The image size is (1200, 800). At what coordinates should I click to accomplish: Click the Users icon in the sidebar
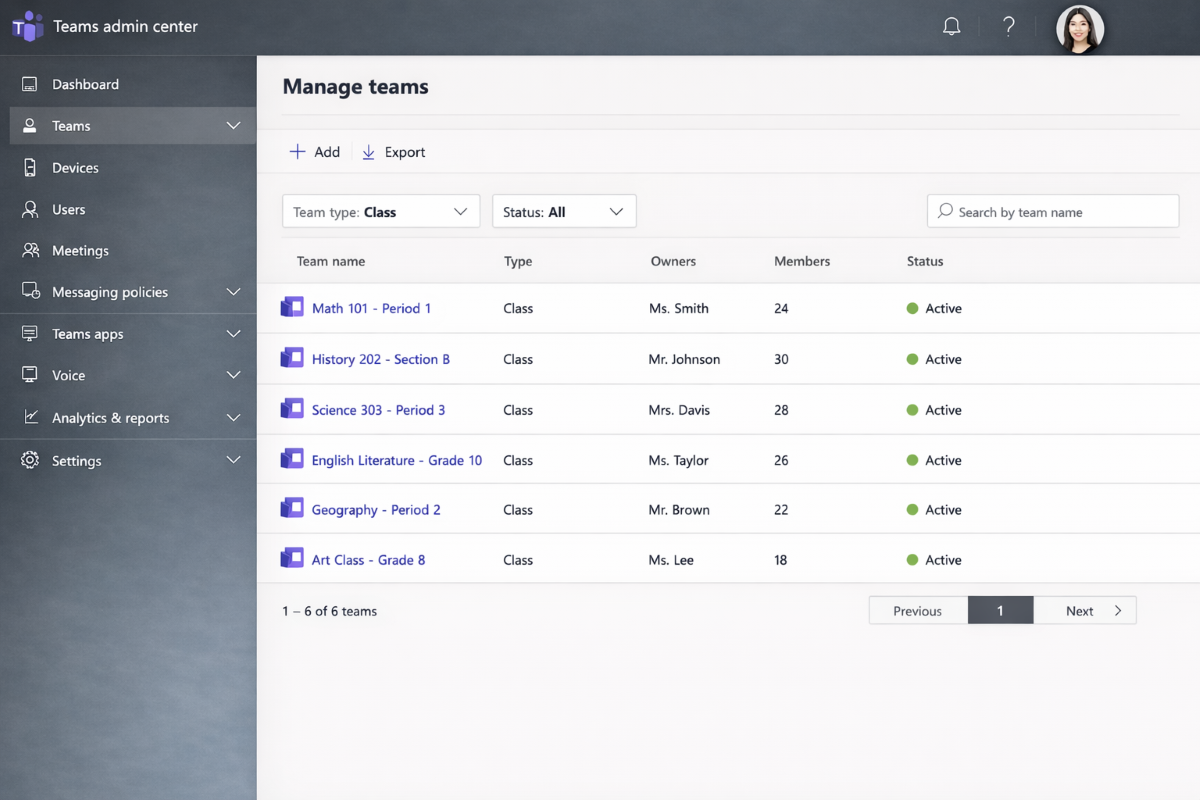[30, 209]
